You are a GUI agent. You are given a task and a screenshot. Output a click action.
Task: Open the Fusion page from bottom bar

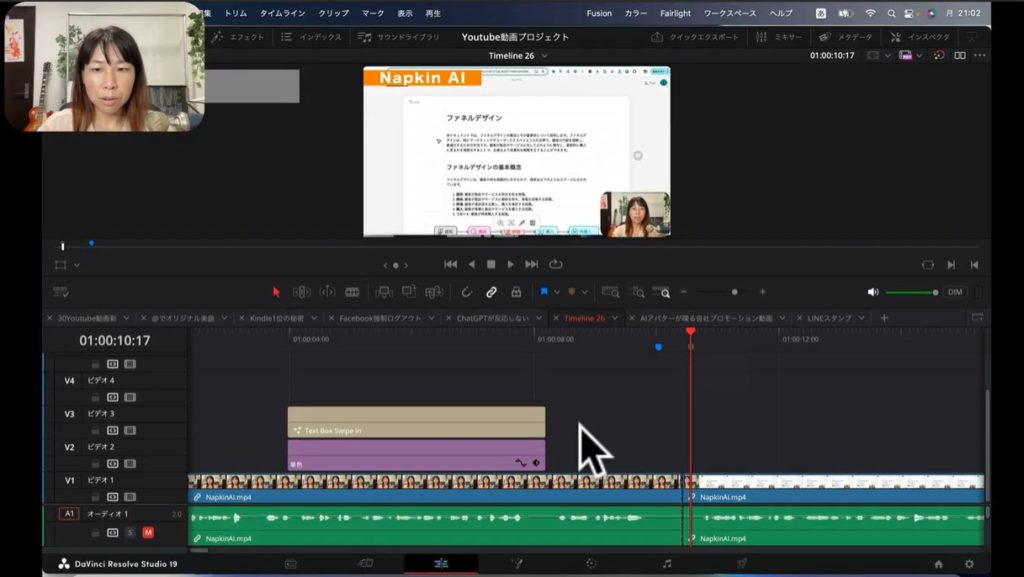coord(517,564)
